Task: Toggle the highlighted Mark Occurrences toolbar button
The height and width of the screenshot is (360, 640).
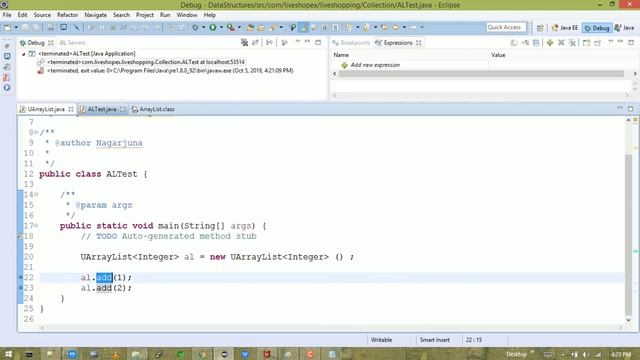Action: [x=304, y=27]
